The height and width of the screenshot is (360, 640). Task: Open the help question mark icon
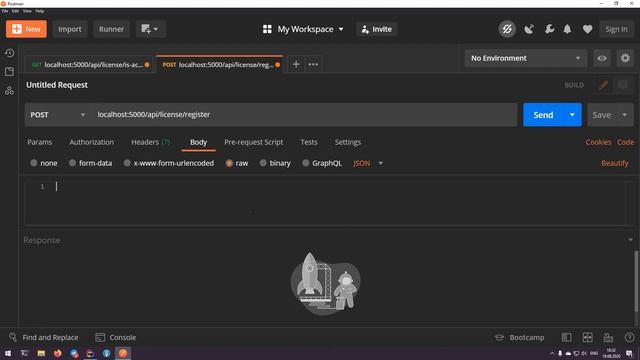click(629, 337)
